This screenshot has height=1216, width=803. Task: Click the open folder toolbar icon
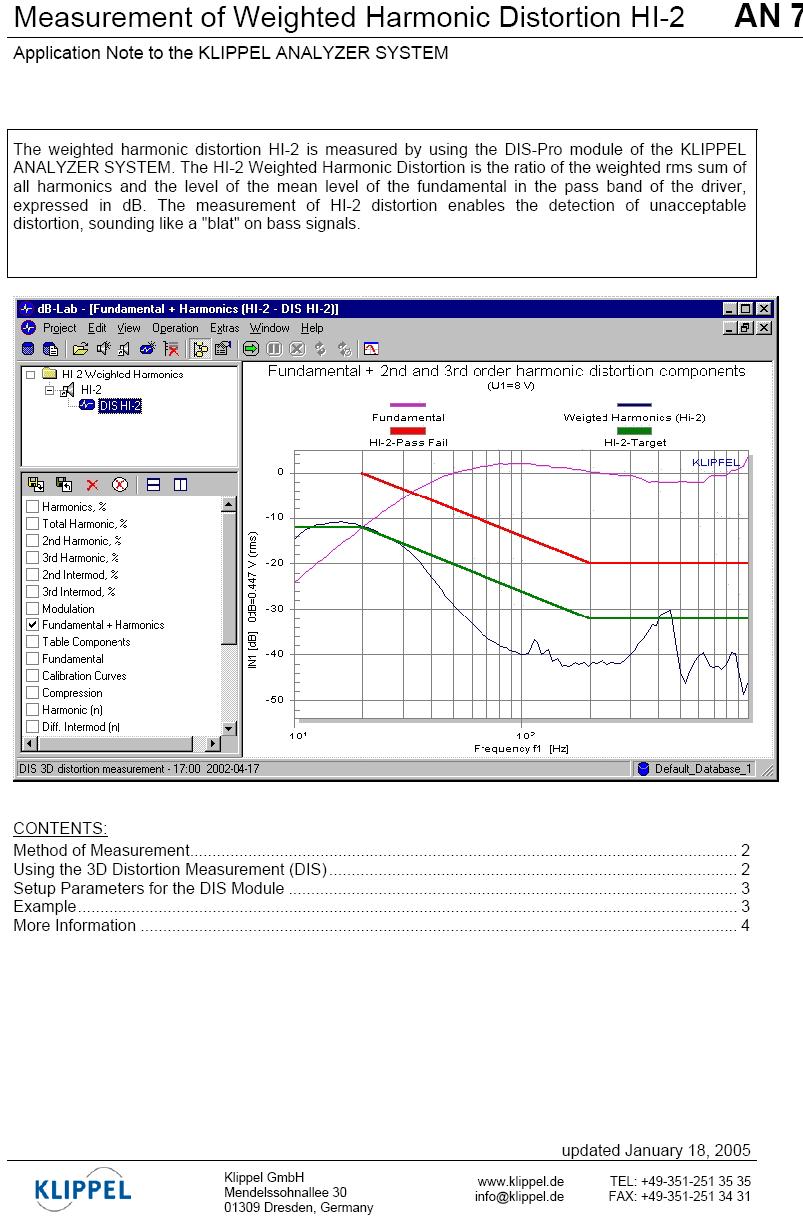[80, 349]
